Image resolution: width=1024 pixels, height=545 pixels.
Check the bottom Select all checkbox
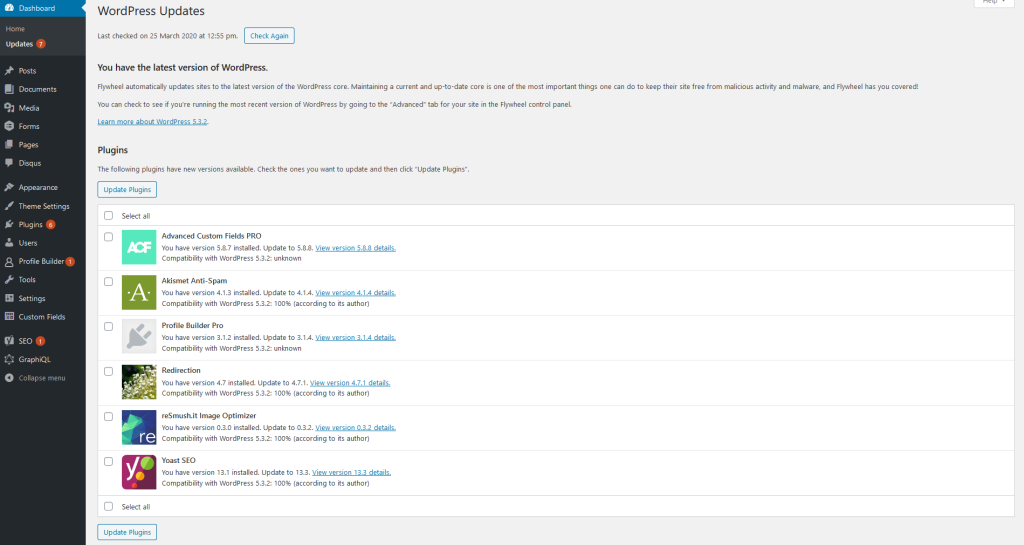[108, 506]
